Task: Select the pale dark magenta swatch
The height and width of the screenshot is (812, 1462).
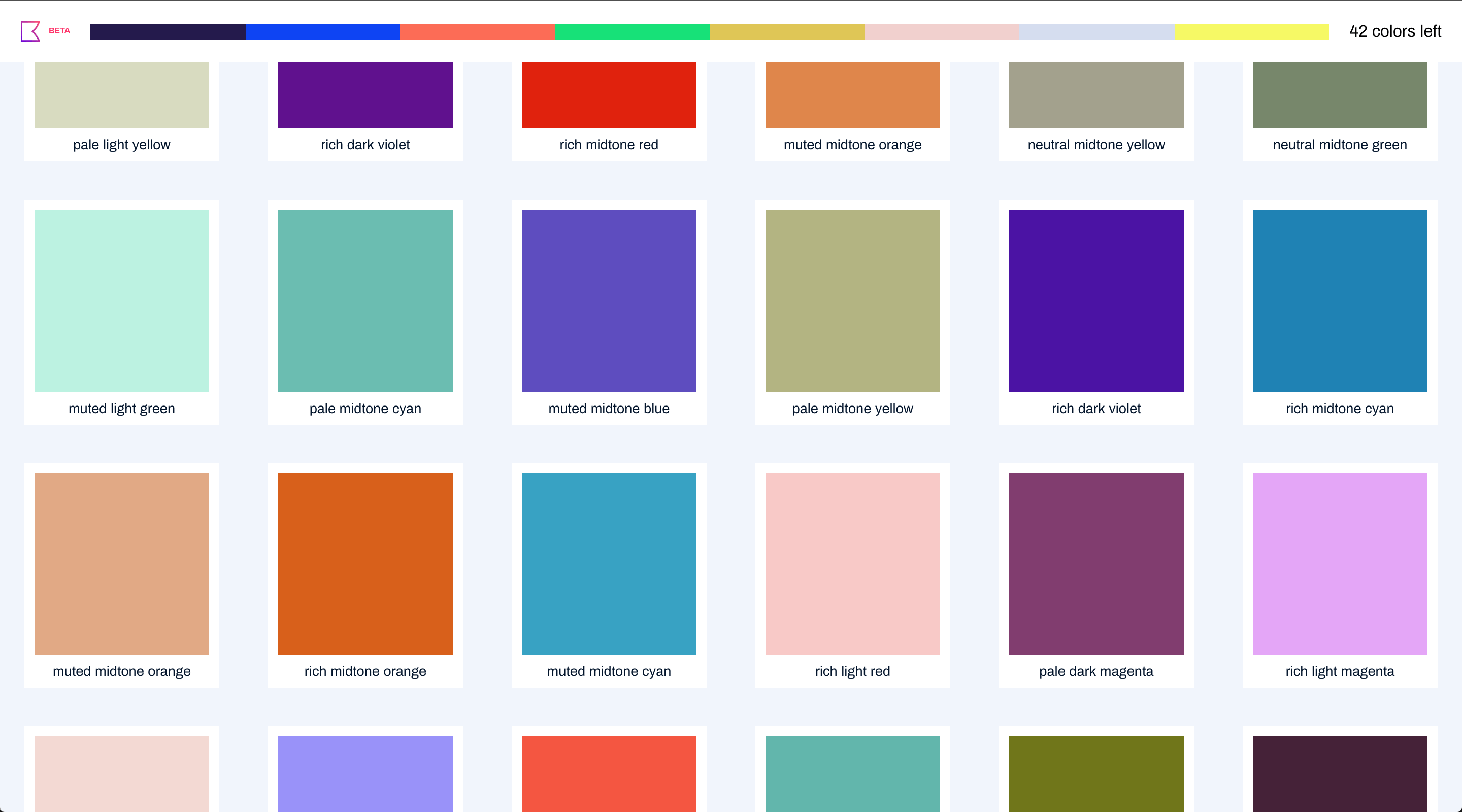Action: click(1096, 563)
